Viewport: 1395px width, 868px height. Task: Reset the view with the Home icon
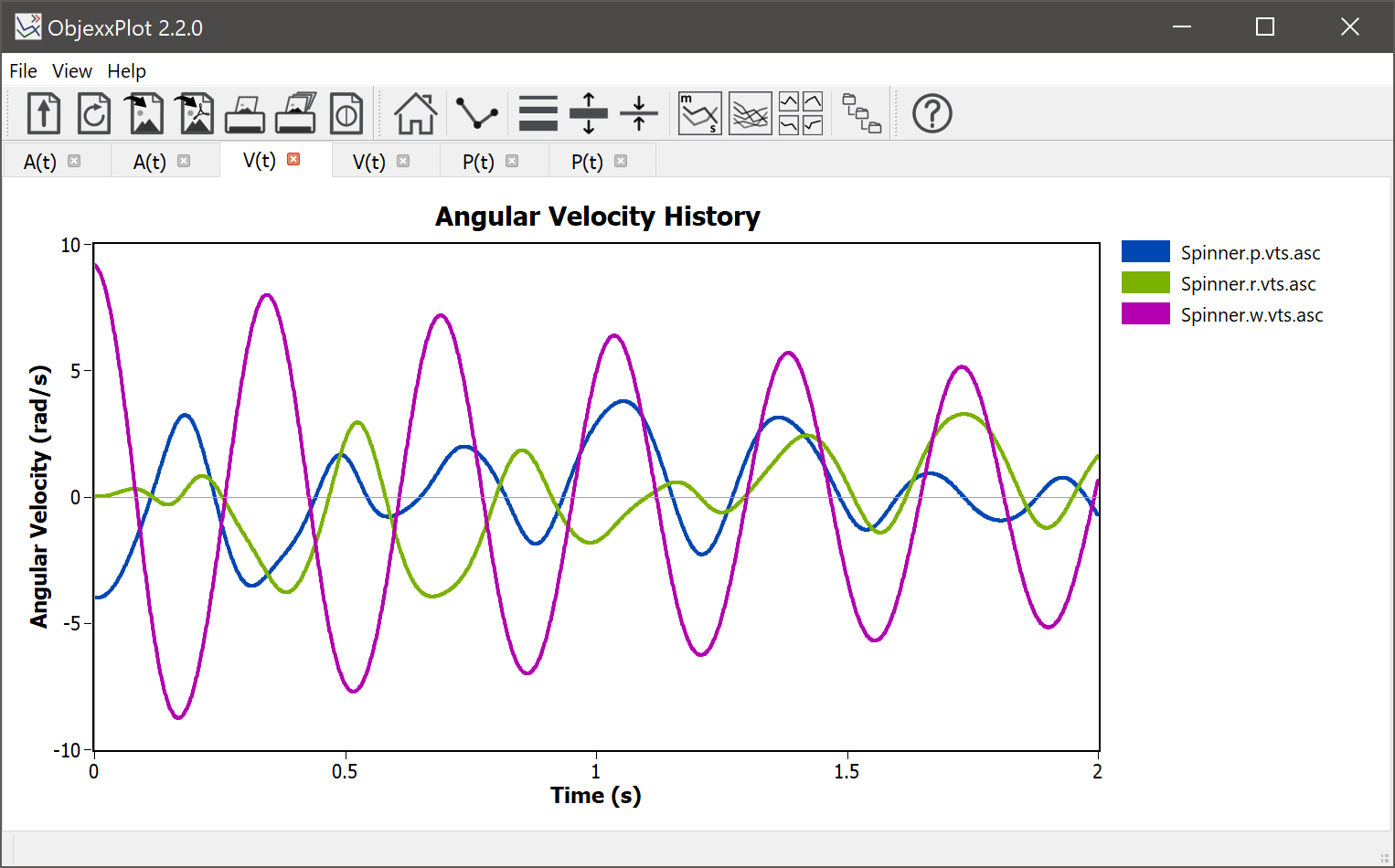click(415, 112)
